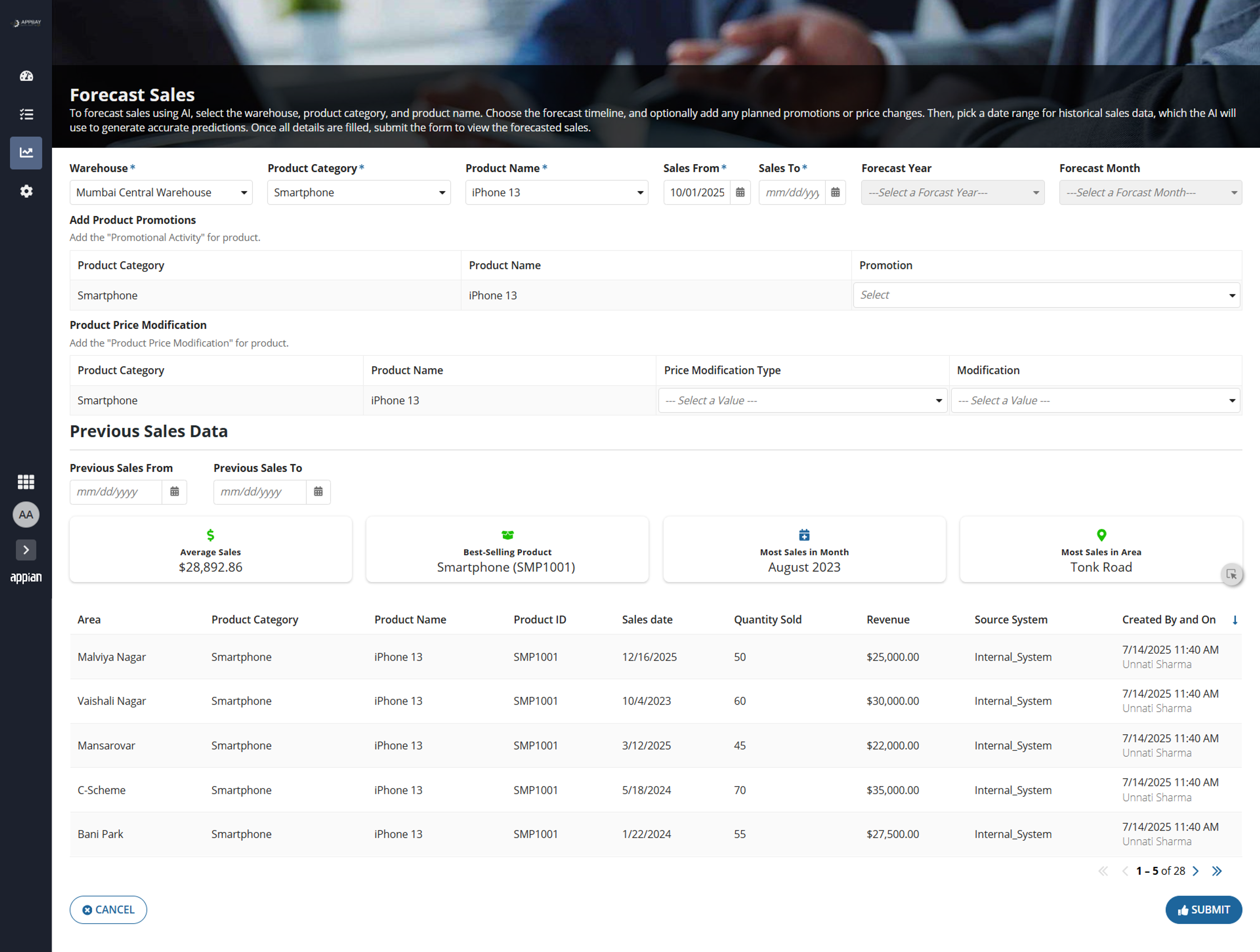Expand the sidebar with the chevron button
This screenshot has height=952, width=1260.
(26, 550)
